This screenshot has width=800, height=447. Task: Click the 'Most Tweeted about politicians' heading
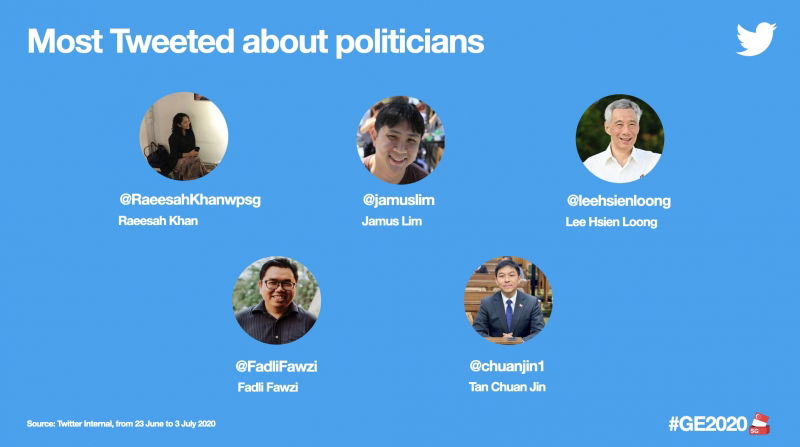click(x=255, y=41)
